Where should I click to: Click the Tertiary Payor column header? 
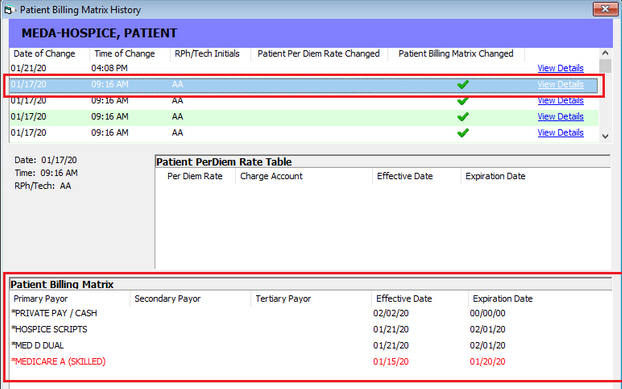tap(283, 299)
